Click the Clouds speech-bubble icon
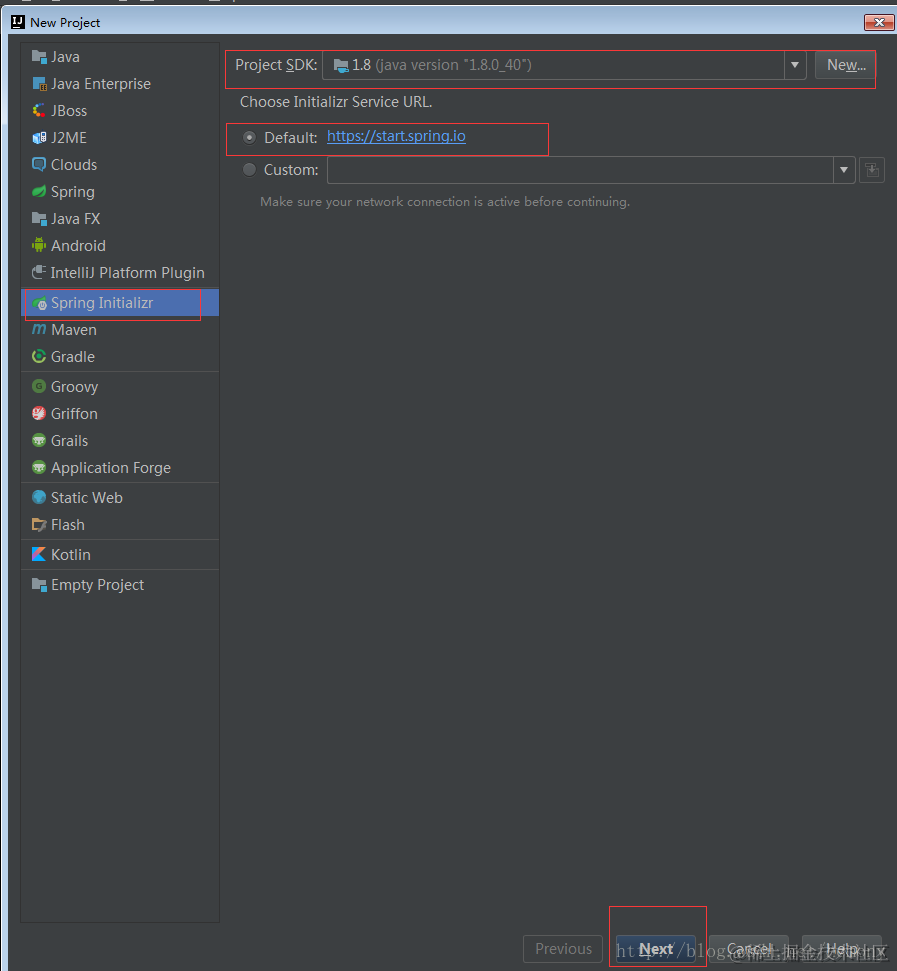Image resolution: width=897 pixels, height=971 pixels. (x=39, y=165)
